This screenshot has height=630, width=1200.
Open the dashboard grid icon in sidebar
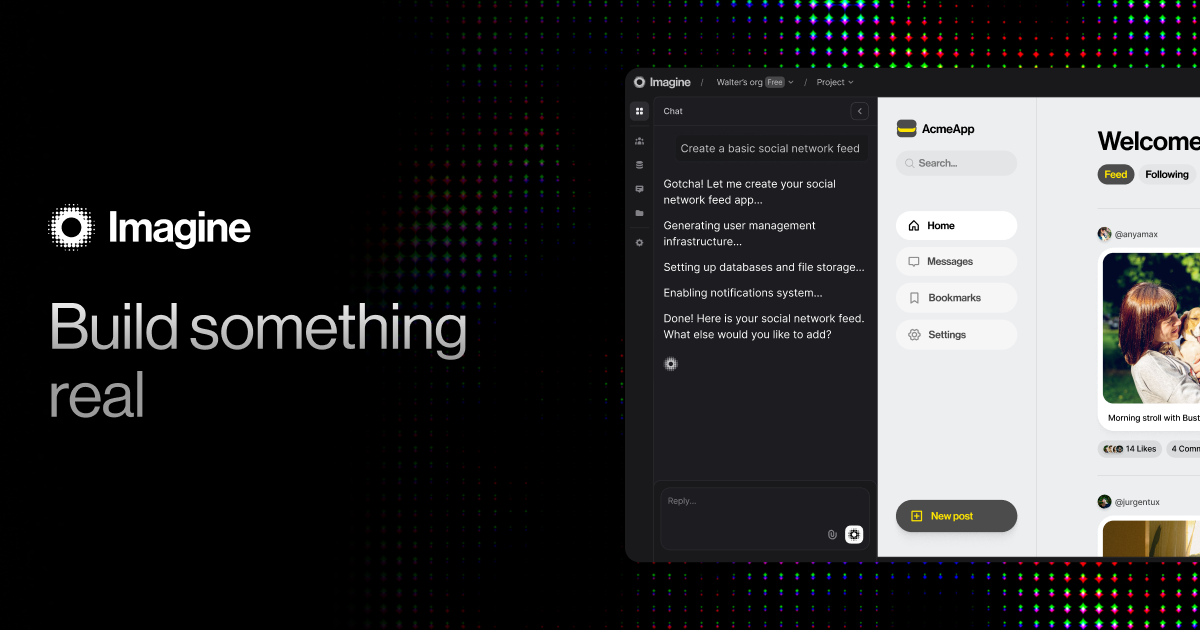pyautogui.click(x=639, y=111)
